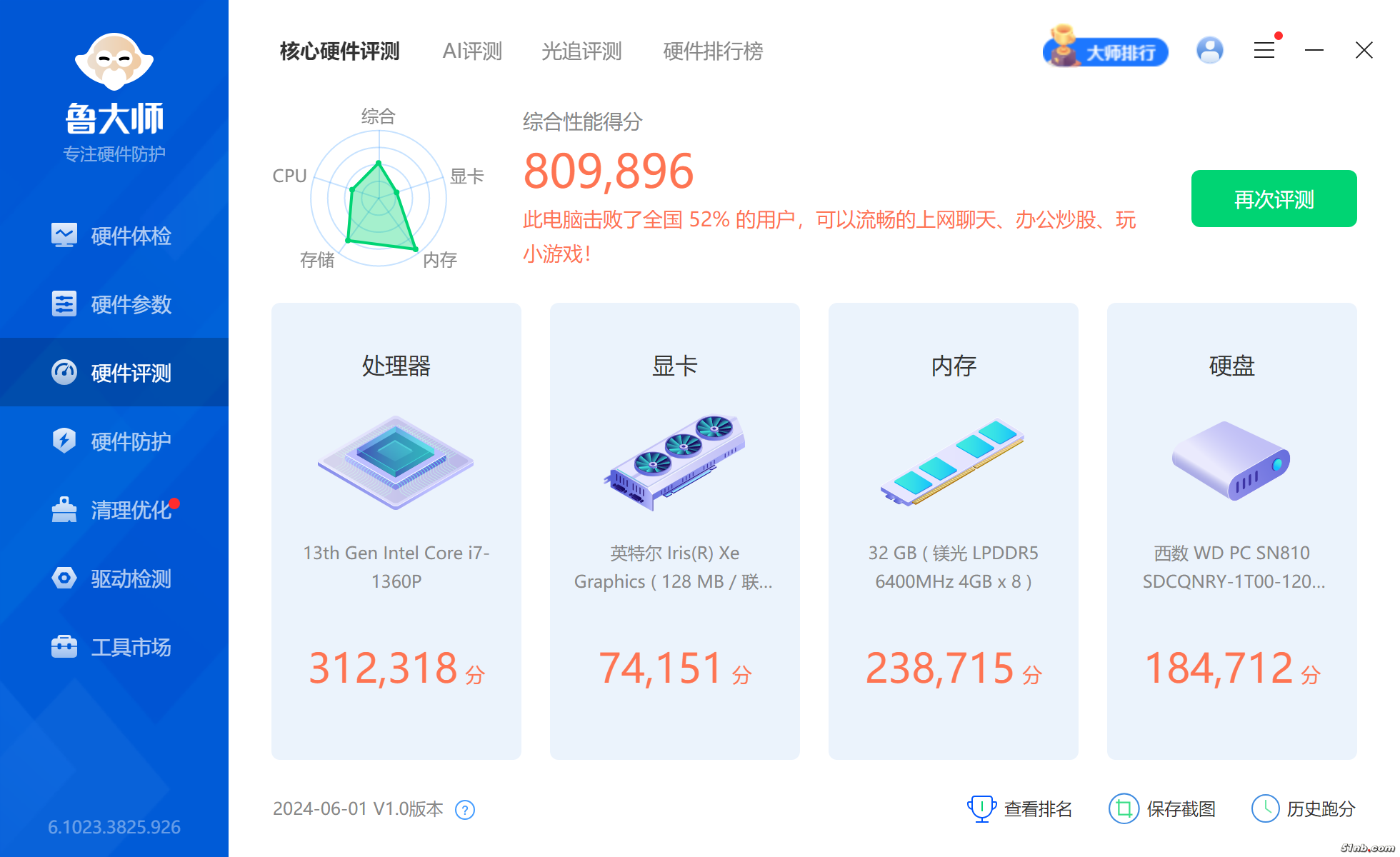This screenshot has height=857, width=1400.
Task: Click the 处理器 score card
Action: coord(396,531)
